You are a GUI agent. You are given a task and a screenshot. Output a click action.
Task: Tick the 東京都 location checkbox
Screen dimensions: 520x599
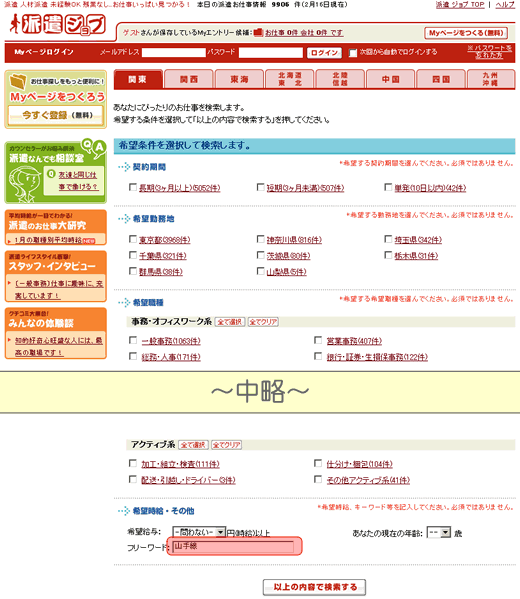(x=133, y=239)
